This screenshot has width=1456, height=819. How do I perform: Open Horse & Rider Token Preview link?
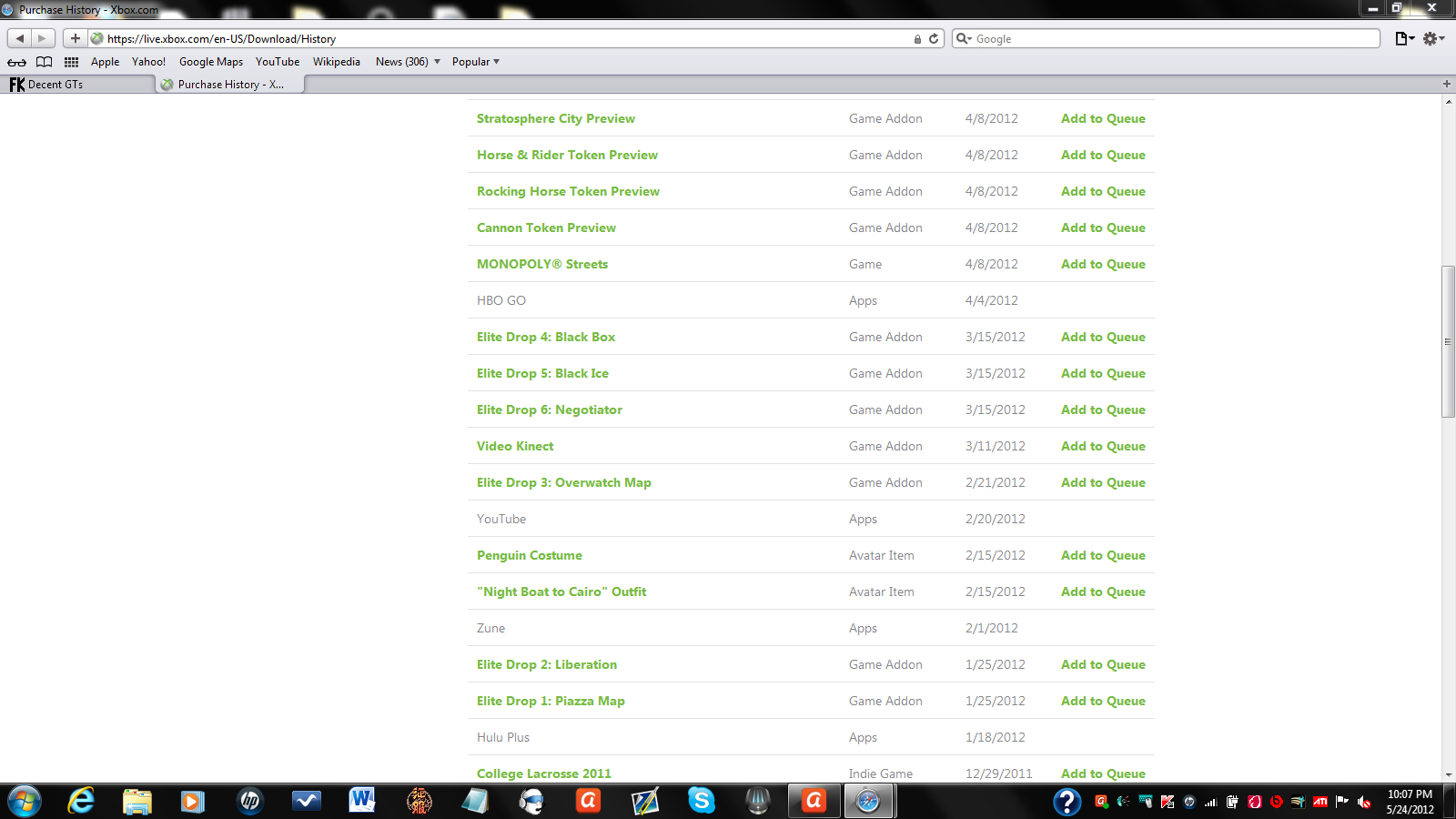(x=567, y=155)
